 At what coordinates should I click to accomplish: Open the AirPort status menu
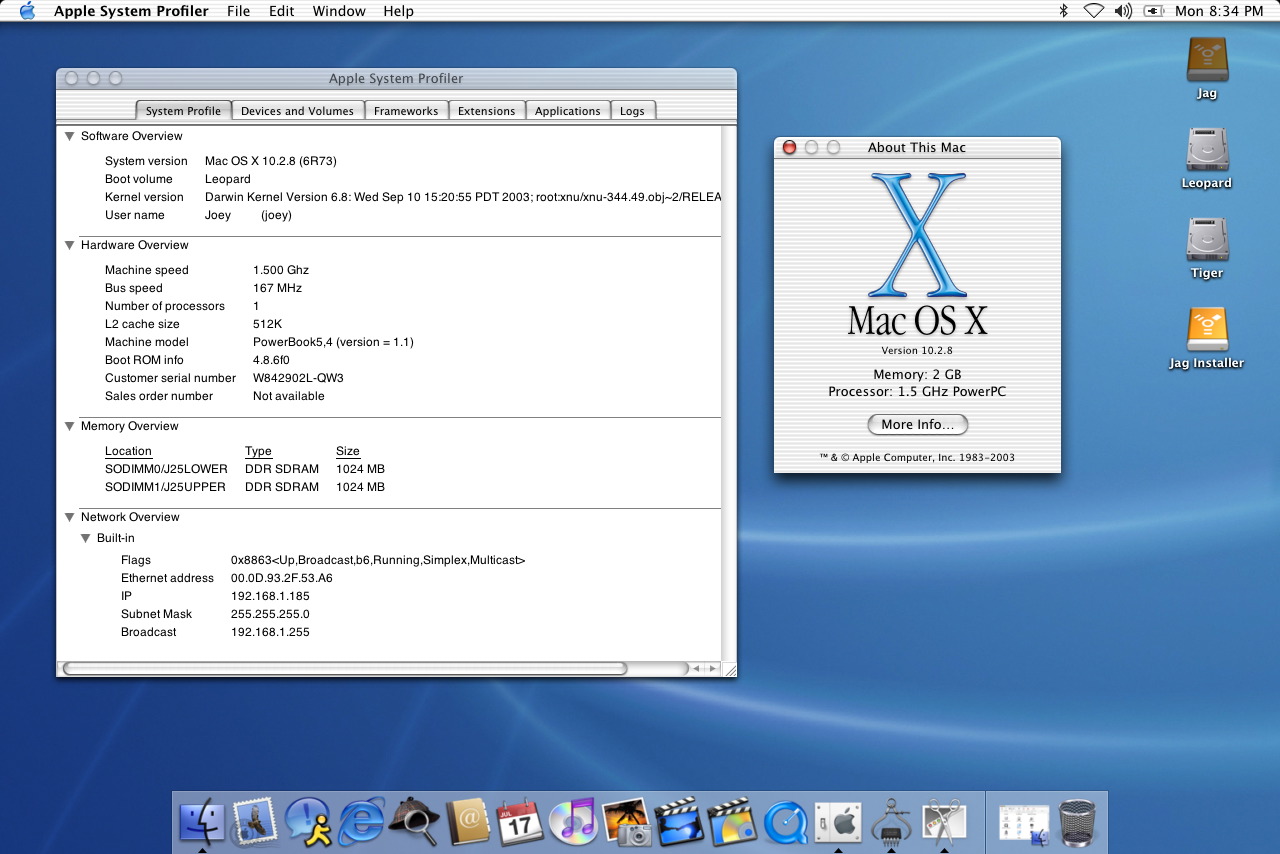coord(1093,11)
